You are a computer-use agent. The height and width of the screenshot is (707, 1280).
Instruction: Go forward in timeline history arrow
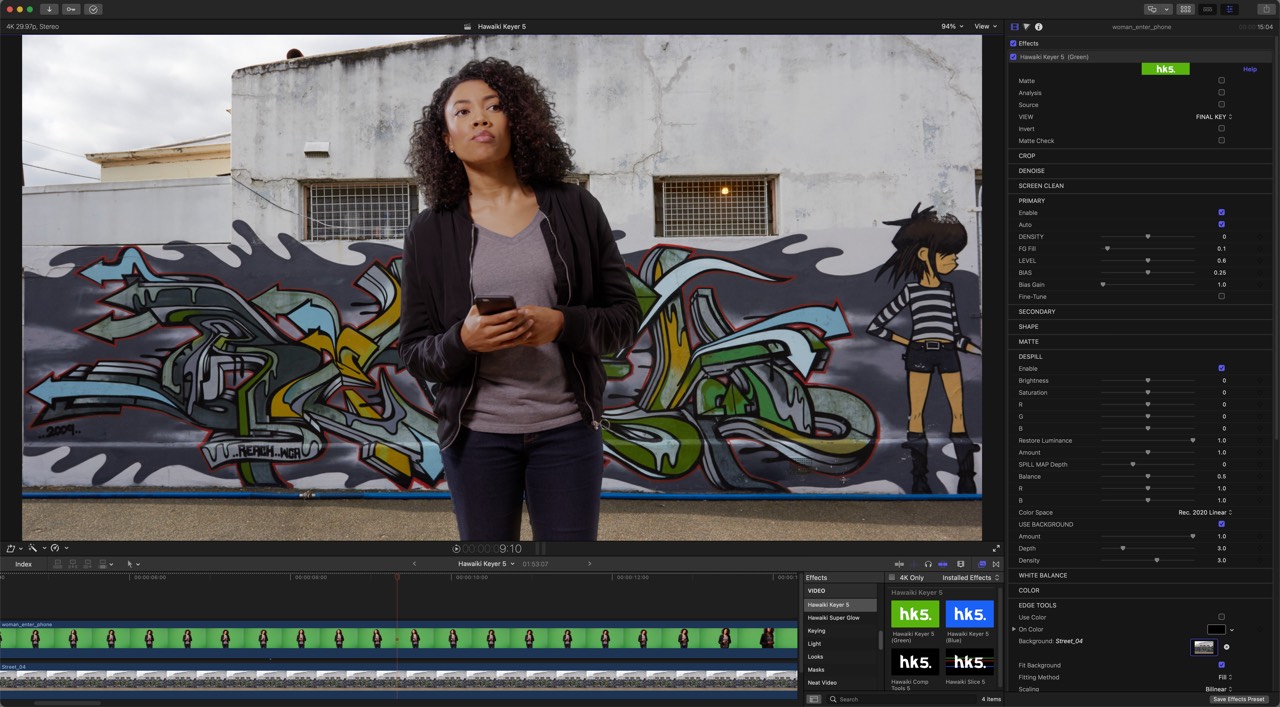589,564
